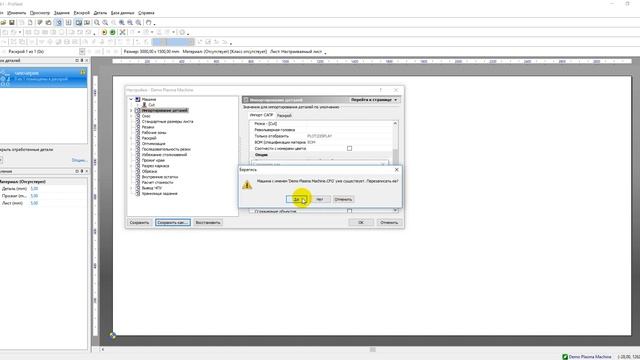The width and height of the screenshot is (640, 360).
Task: Open the 'Перейти к странице' dropdown
Action: (x=374, y=100)
